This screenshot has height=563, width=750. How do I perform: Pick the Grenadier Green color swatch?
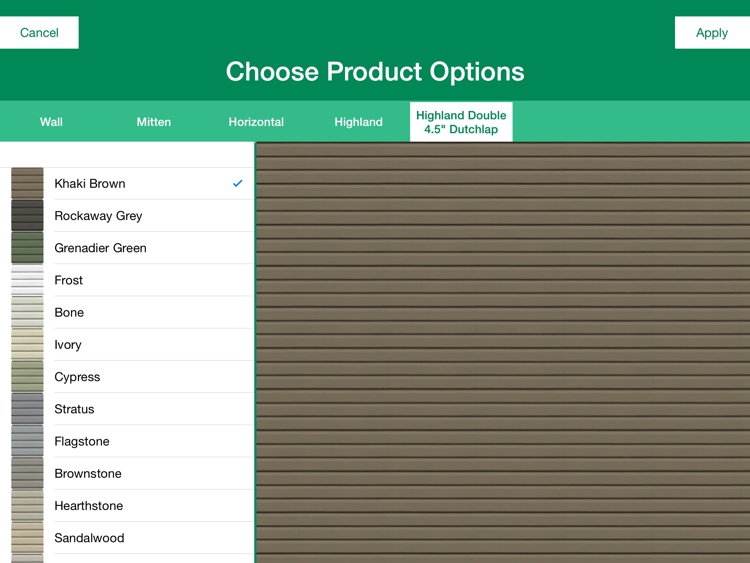[x=27, y=248]
